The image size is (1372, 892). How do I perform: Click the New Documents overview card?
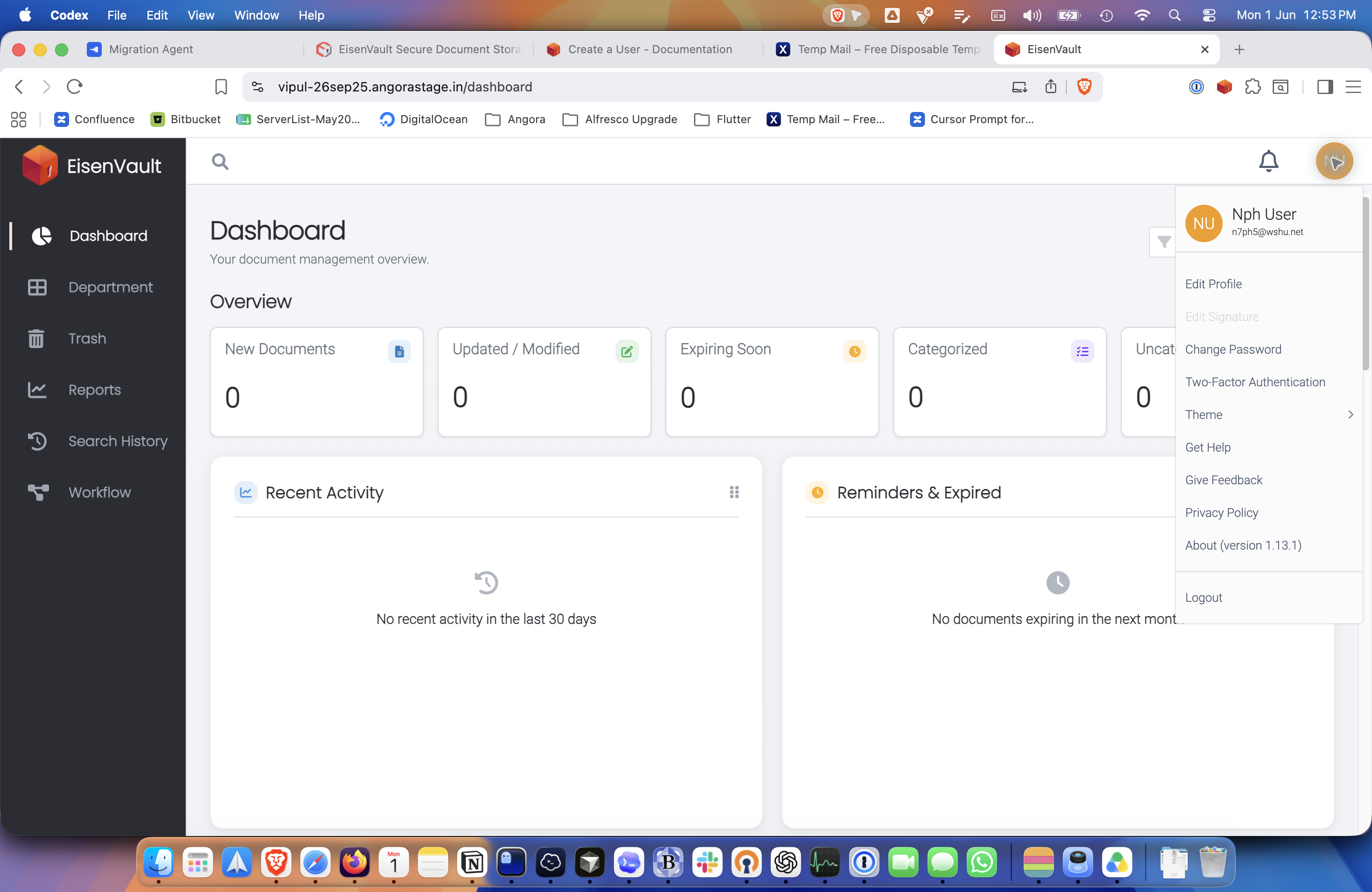point(316,382)
